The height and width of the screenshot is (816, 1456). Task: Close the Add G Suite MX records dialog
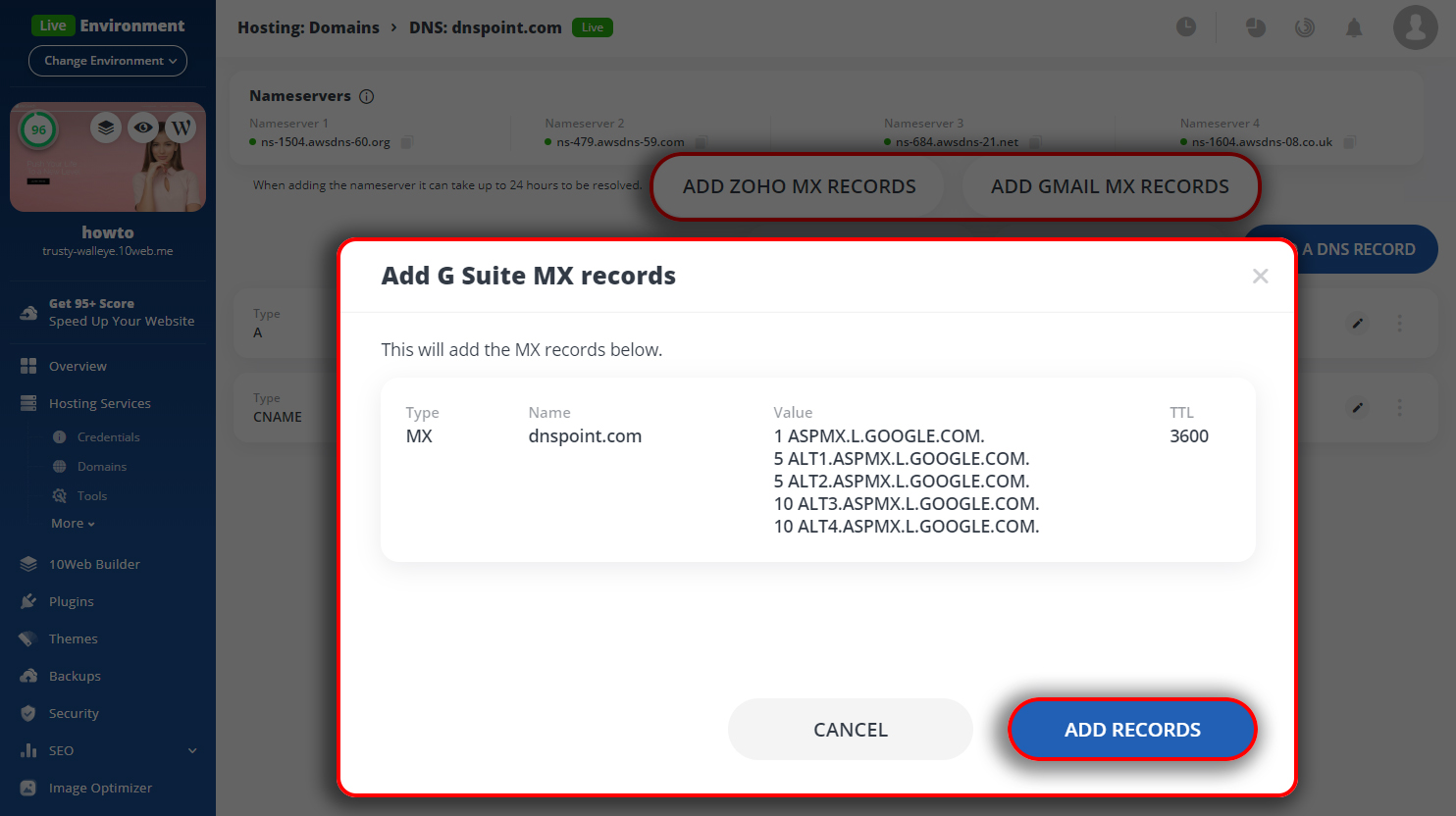click(1261, 277)
